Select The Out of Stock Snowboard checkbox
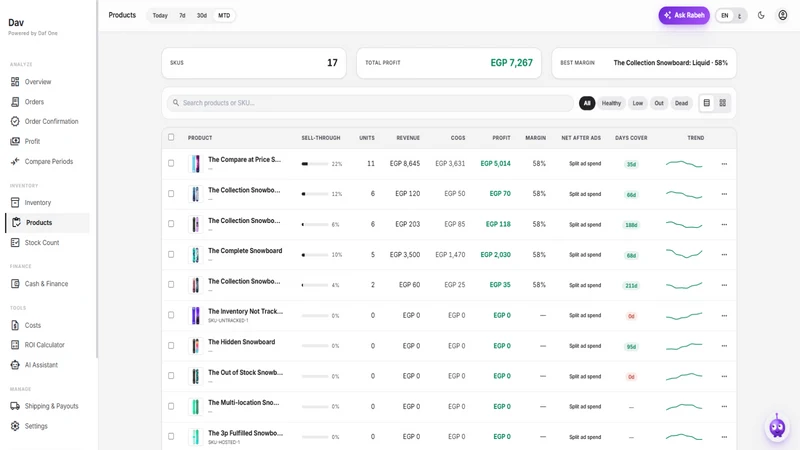The height and width of the screenshot is (450, 800). 171,376
